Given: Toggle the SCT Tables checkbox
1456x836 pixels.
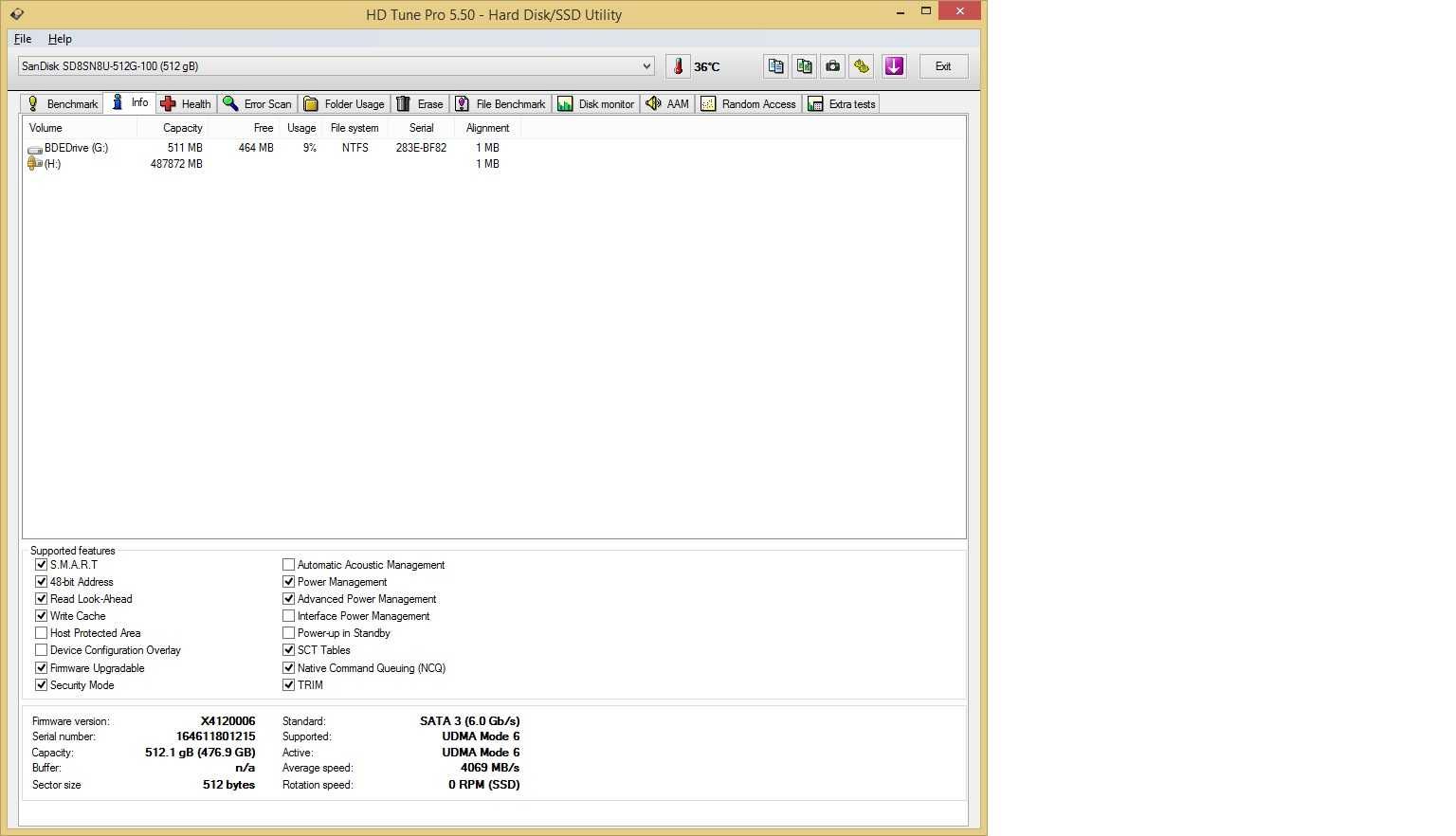Looking at the screenshot, I should tap(288, 650).
